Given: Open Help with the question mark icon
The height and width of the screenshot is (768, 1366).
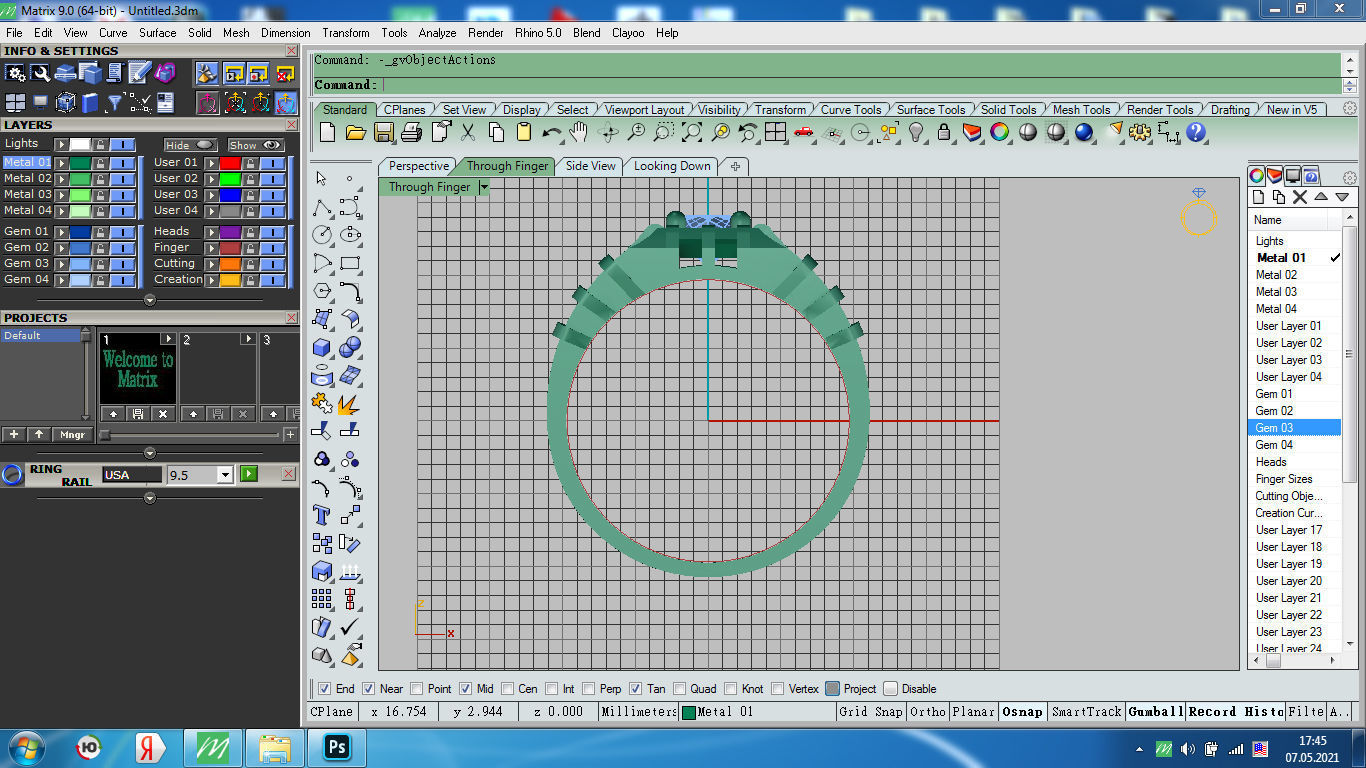Looking at the screenshot, I should click(1196, 132).
